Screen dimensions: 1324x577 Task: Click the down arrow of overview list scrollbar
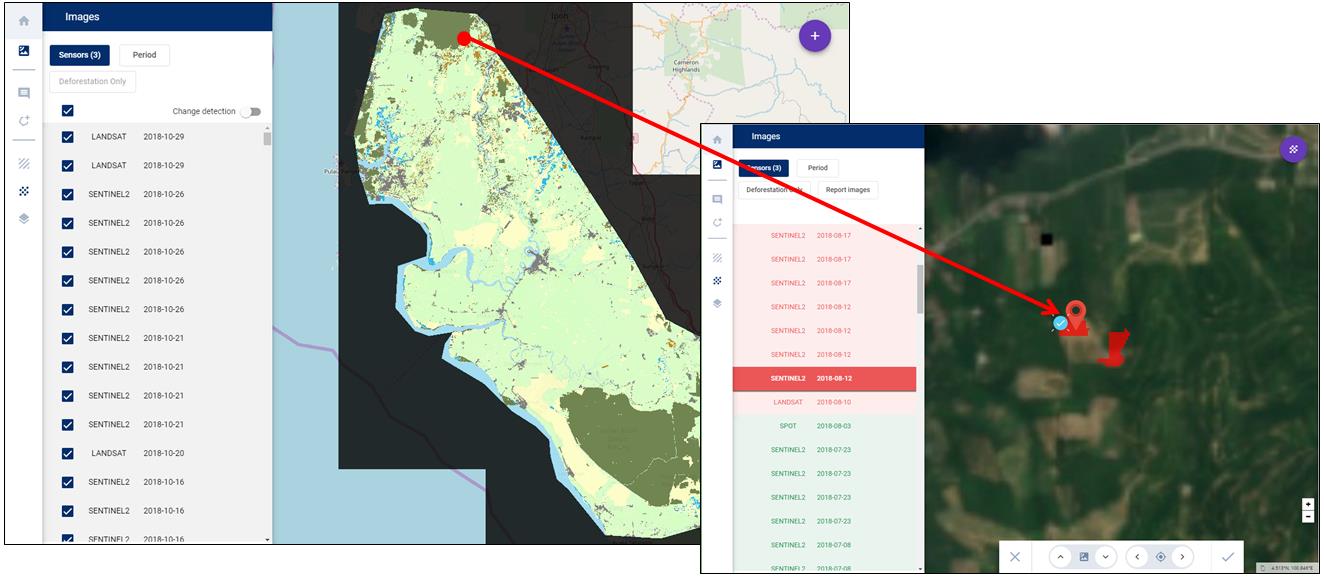coord(267,539)
